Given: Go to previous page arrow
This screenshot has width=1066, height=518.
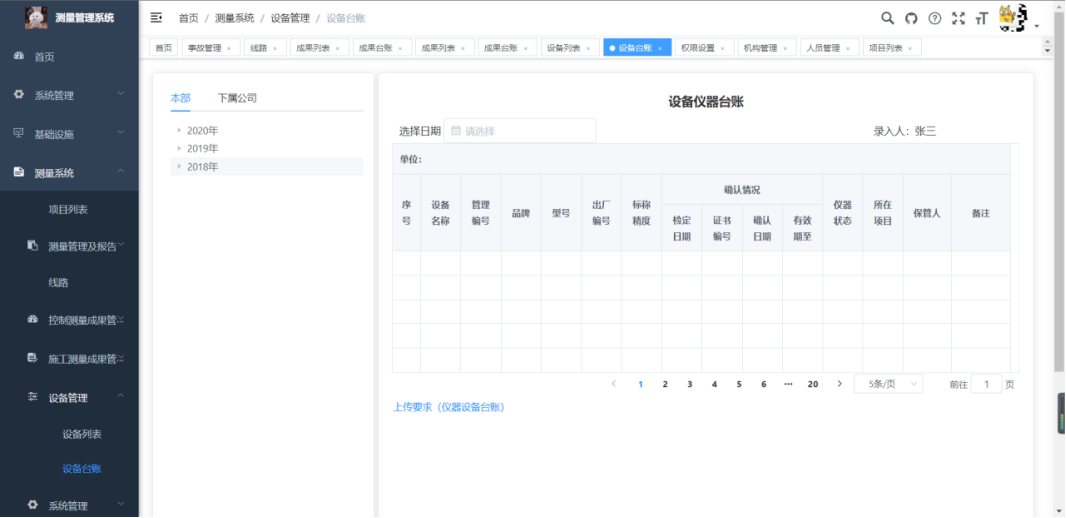Looking at the screenshot, I should point(614,384).
